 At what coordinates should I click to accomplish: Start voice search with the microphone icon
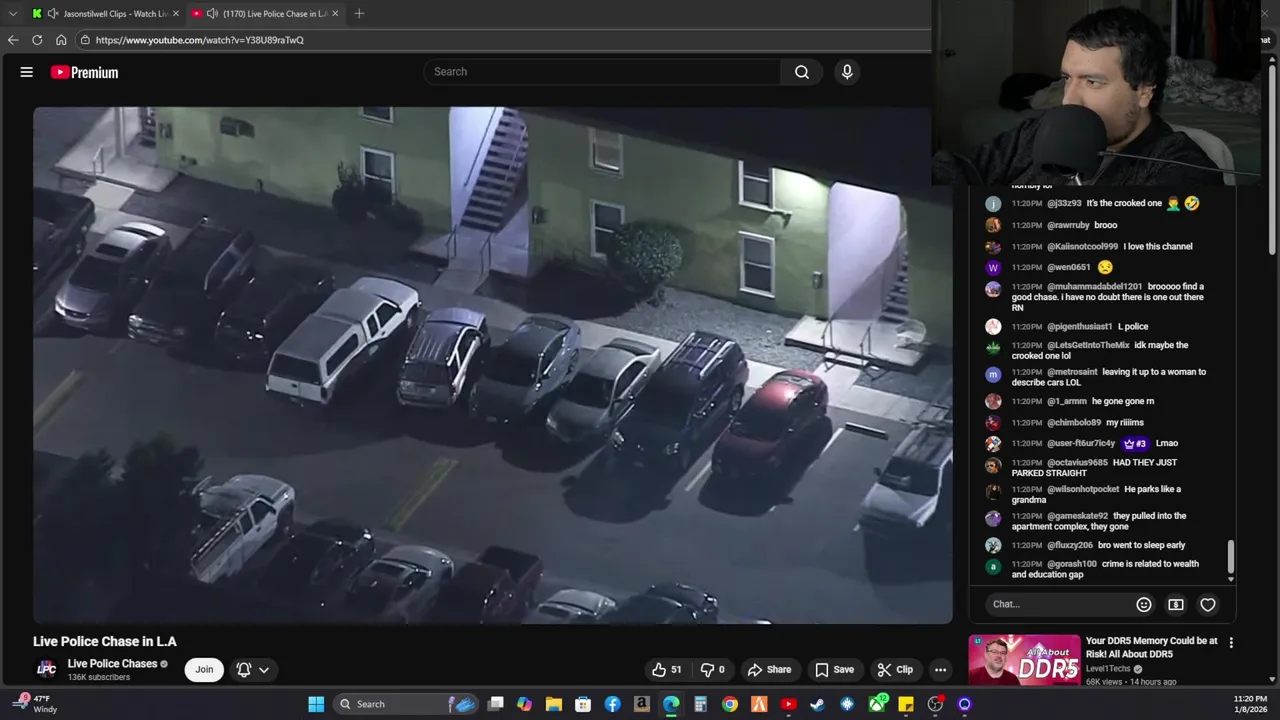click(847, 72)
